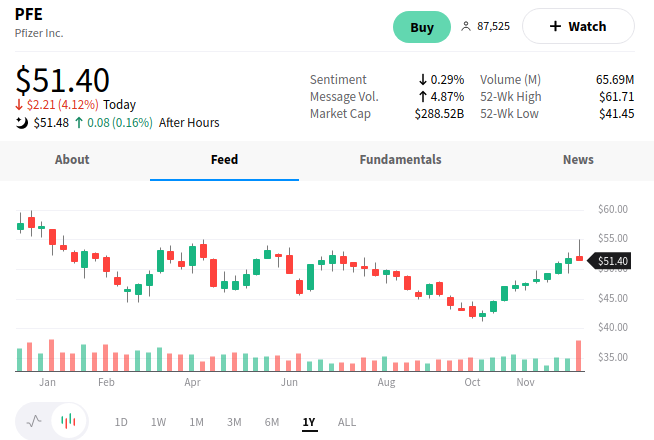Show ALL time price history
Image resolution: width=654 pixels, height=440 pixels.
pos(346,422)
